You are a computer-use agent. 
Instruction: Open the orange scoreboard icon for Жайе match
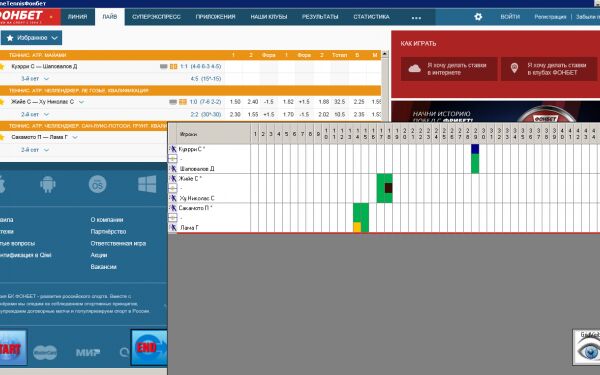point(183,102)
